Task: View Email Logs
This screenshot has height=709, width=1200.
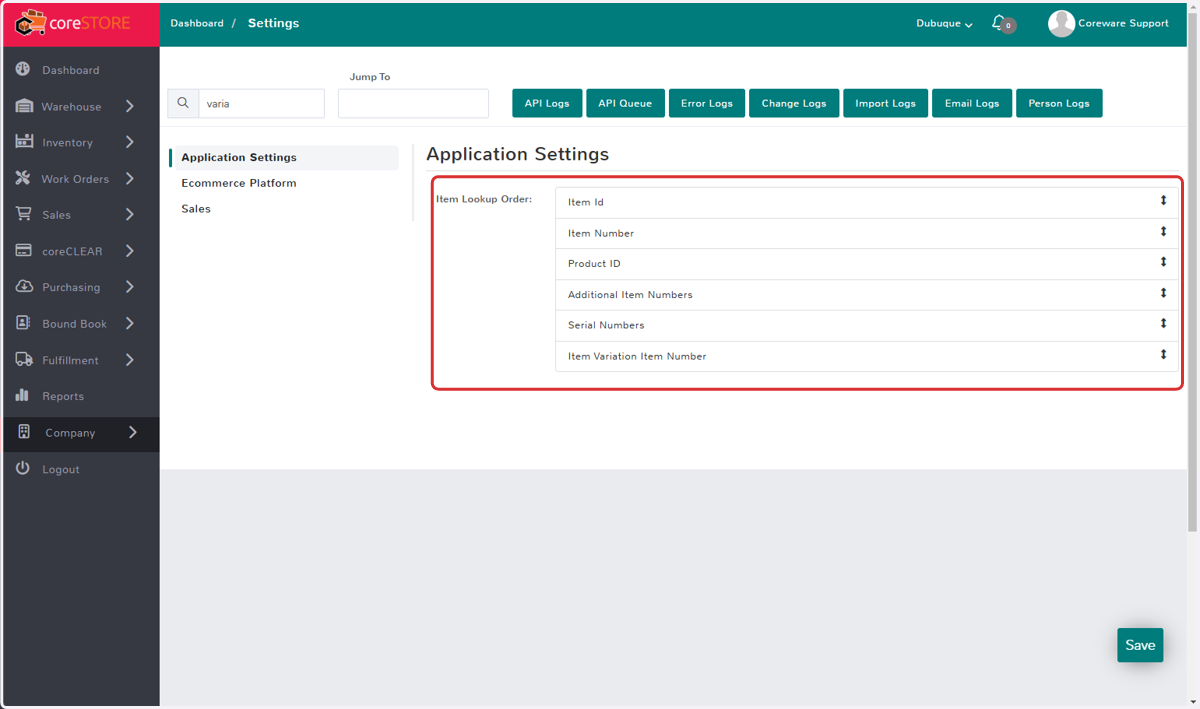Action: click(x=972, y=103)
